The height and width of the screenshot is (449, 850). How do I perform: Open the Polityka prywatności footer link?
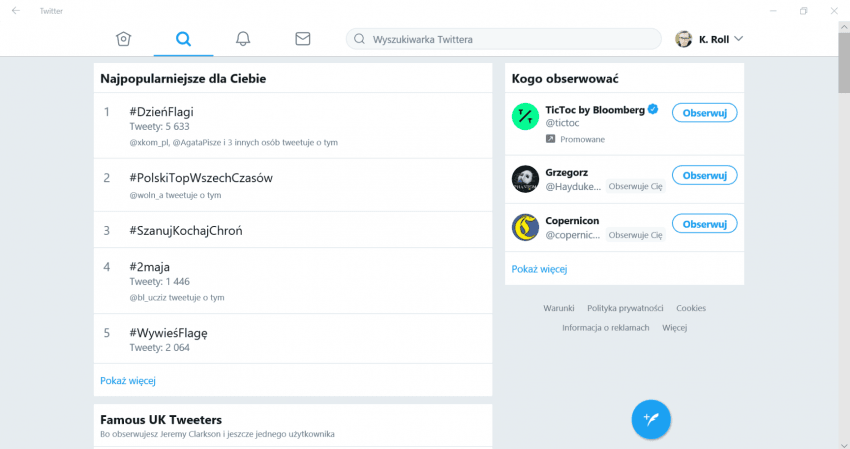pyautogui.click(x=625, y=308)
